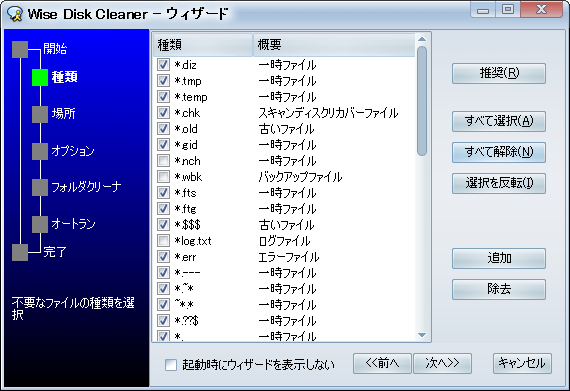
Task: Select the green 種類 step square
Action: [x=40, y=77]
